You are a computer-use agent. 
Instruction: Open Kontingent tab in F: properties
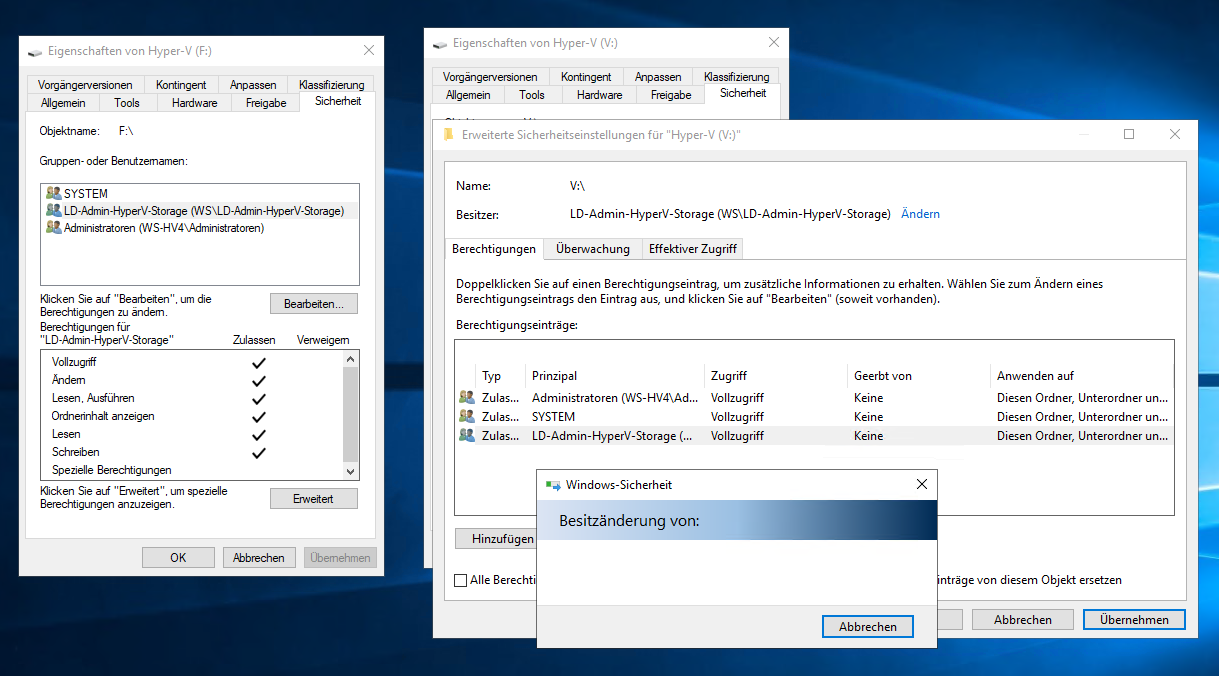point(181,85)
